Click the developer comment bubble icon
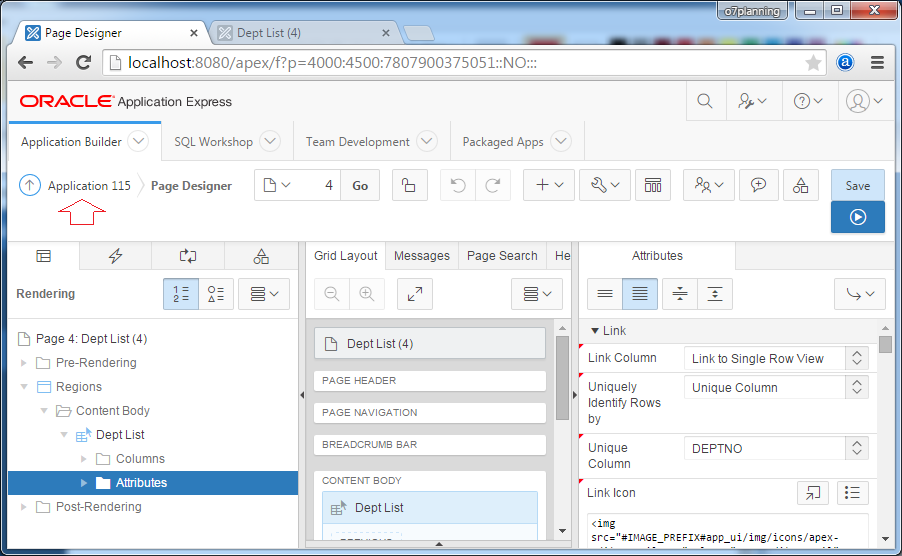This screenshot has height=556, width=902. [x=758, y=185]
